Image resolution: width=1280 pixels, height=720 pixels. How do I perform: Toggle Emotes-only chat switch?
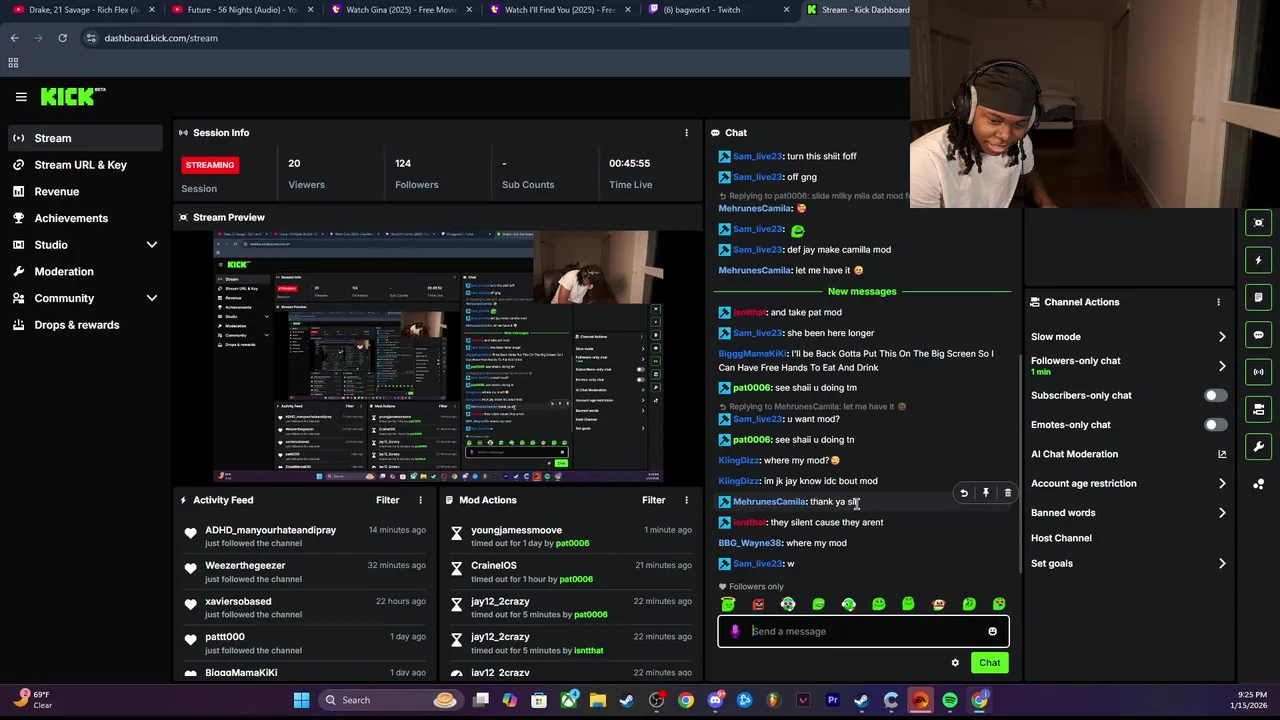1215,425
